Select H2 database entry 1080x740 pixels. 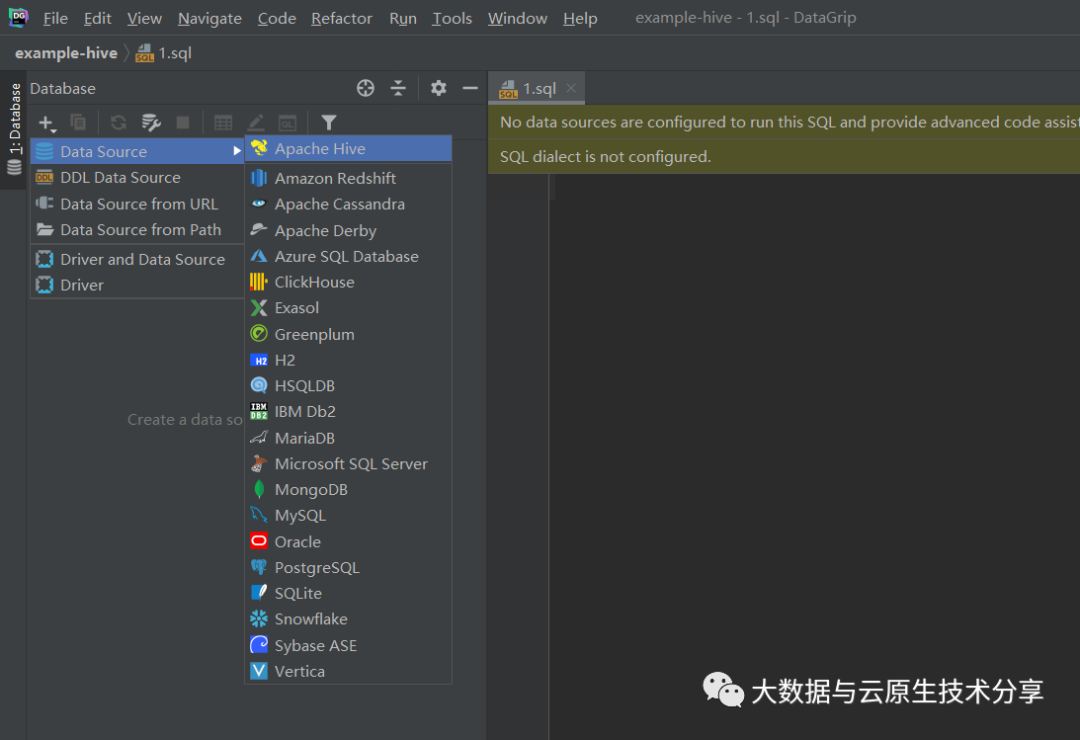coord(349,360)
